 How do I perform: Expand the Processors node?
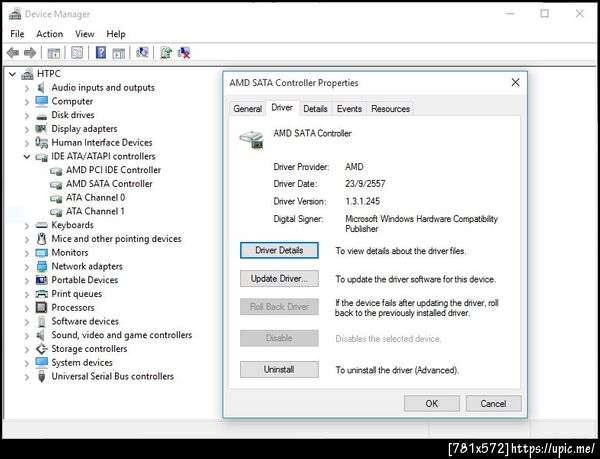pos(27,308)
